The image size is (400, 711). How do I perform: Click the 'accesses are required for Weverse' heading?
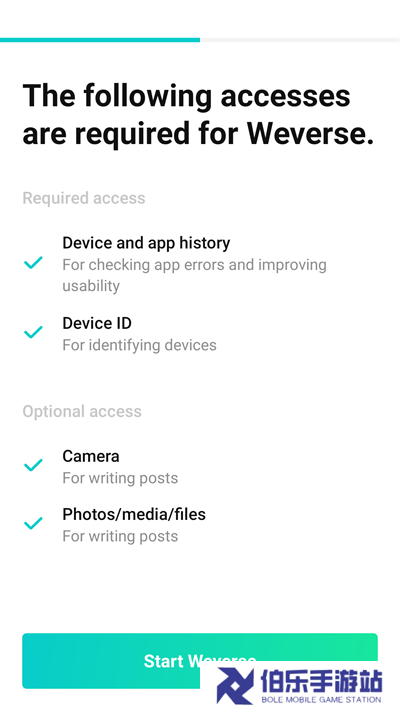198,115
